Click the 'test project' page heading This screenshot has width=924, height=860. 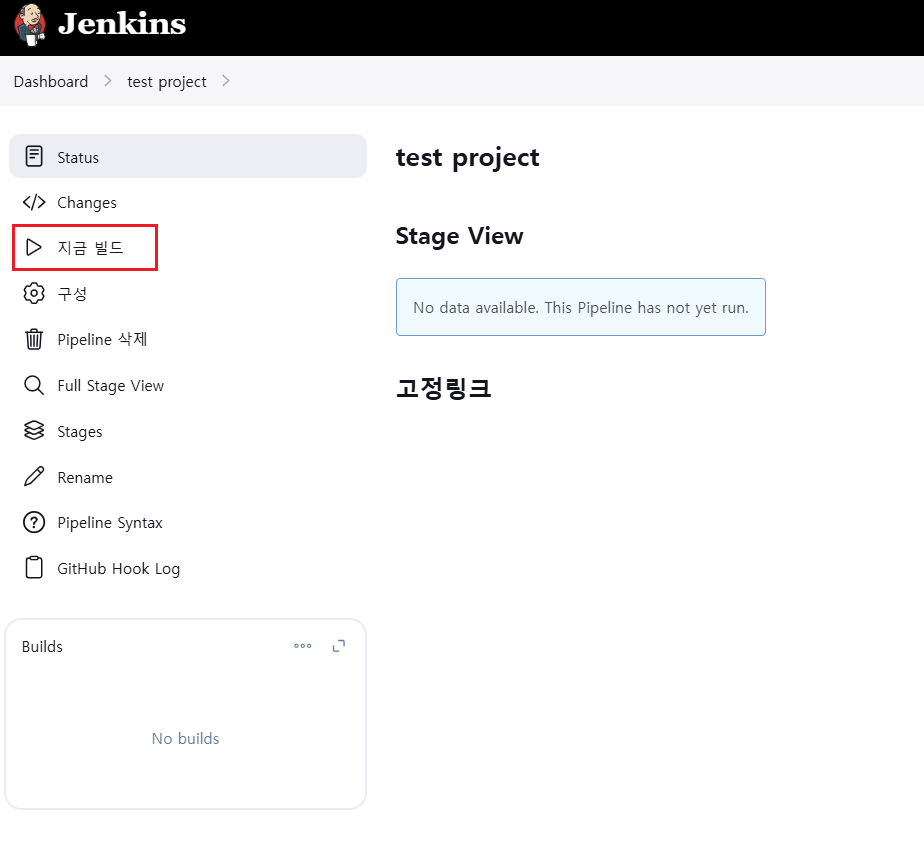[x=467, y=157]
